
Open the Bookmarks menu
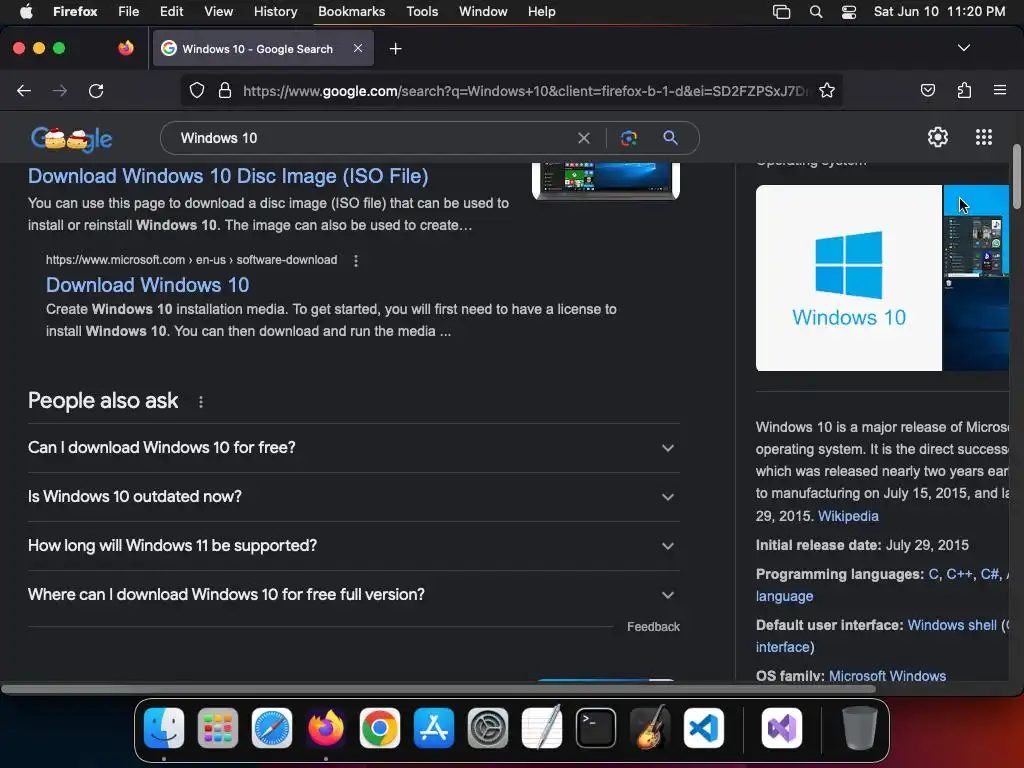click(351, 12)
